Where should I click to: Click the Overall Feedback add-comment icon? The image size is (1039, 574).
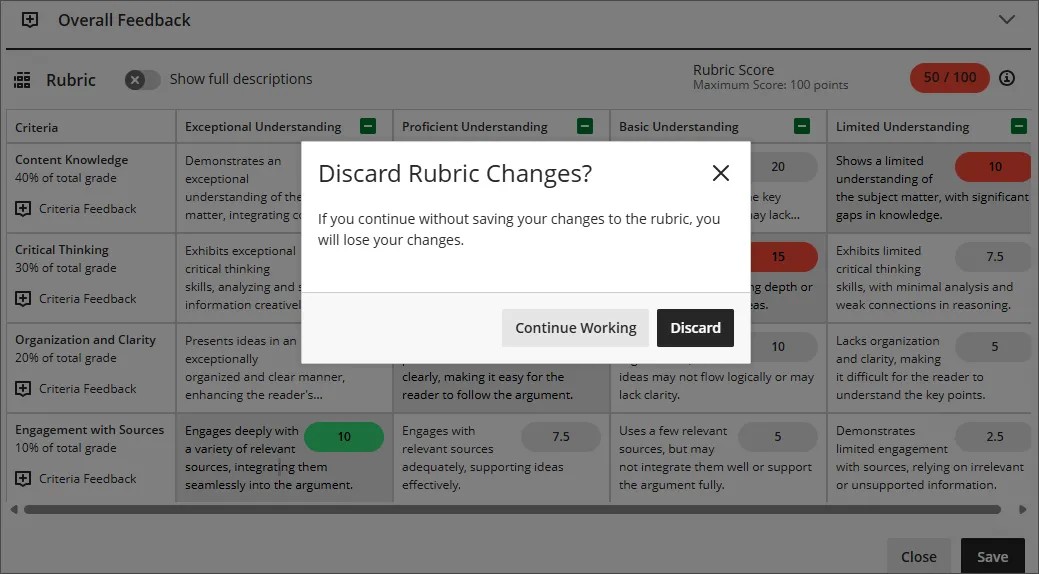tap(30, 20)
